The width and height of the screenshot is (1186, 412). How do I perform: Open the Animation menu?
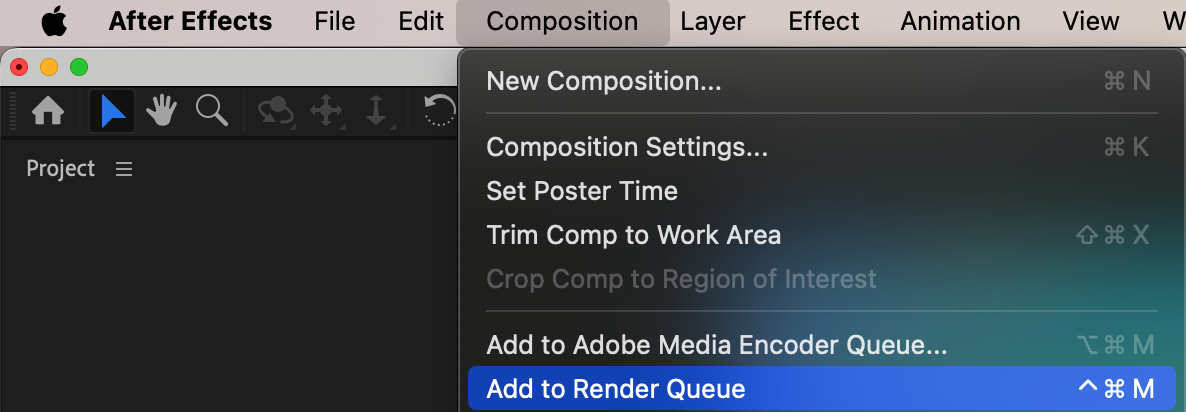pyautogui.click(x=960, y=21)
